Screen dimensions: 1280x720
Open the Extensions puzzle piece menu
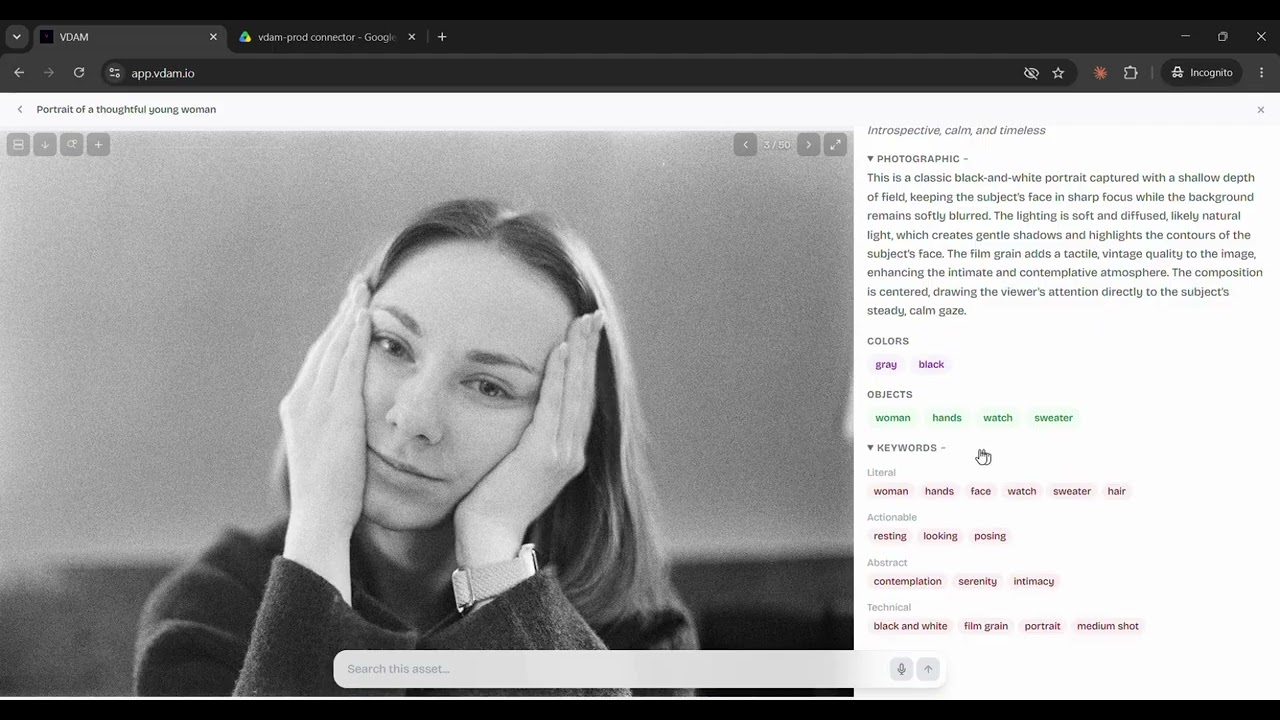coord(1131,73)
